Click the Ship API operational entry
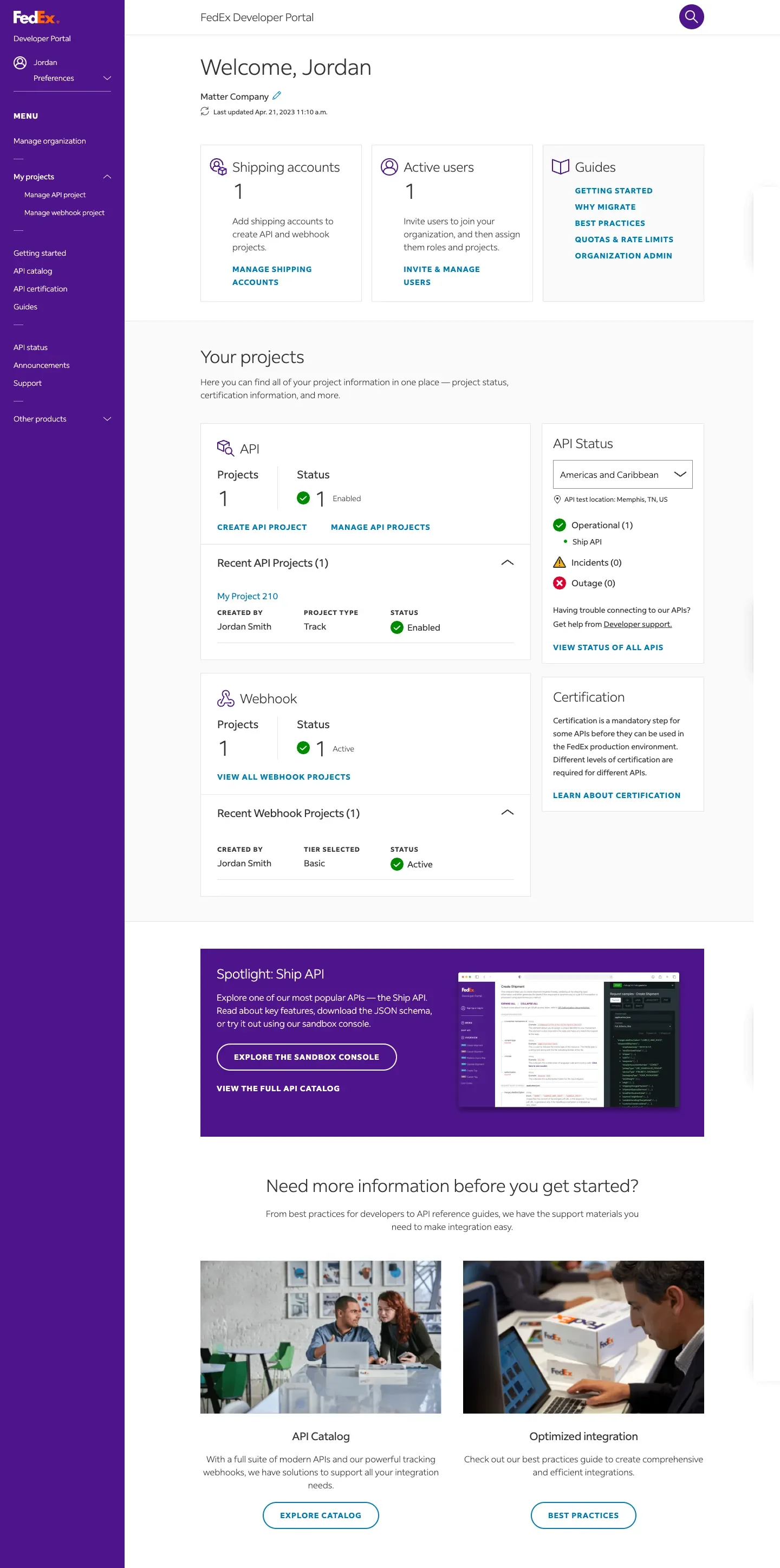This screenshot has height=1568, width=780. click(x=587, y=542)
